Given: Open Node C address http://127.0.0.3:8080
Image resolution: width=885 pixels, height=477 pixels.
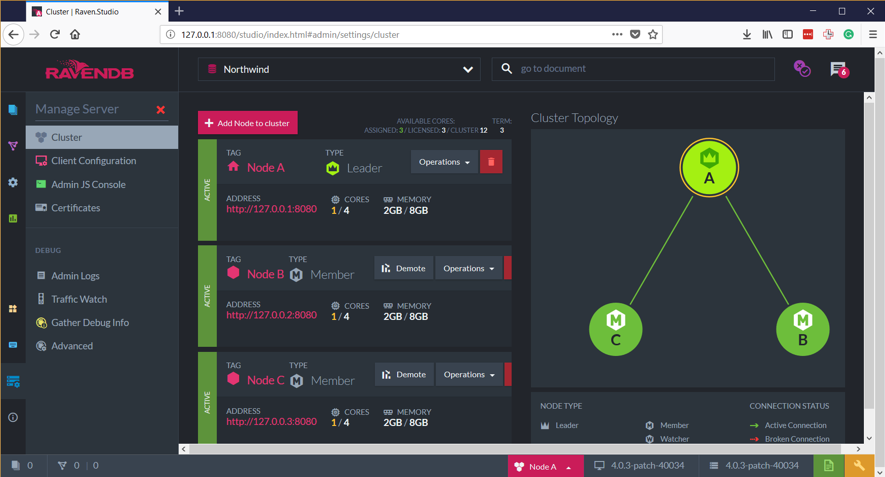Looking at the screenshot, I should 271,422.
